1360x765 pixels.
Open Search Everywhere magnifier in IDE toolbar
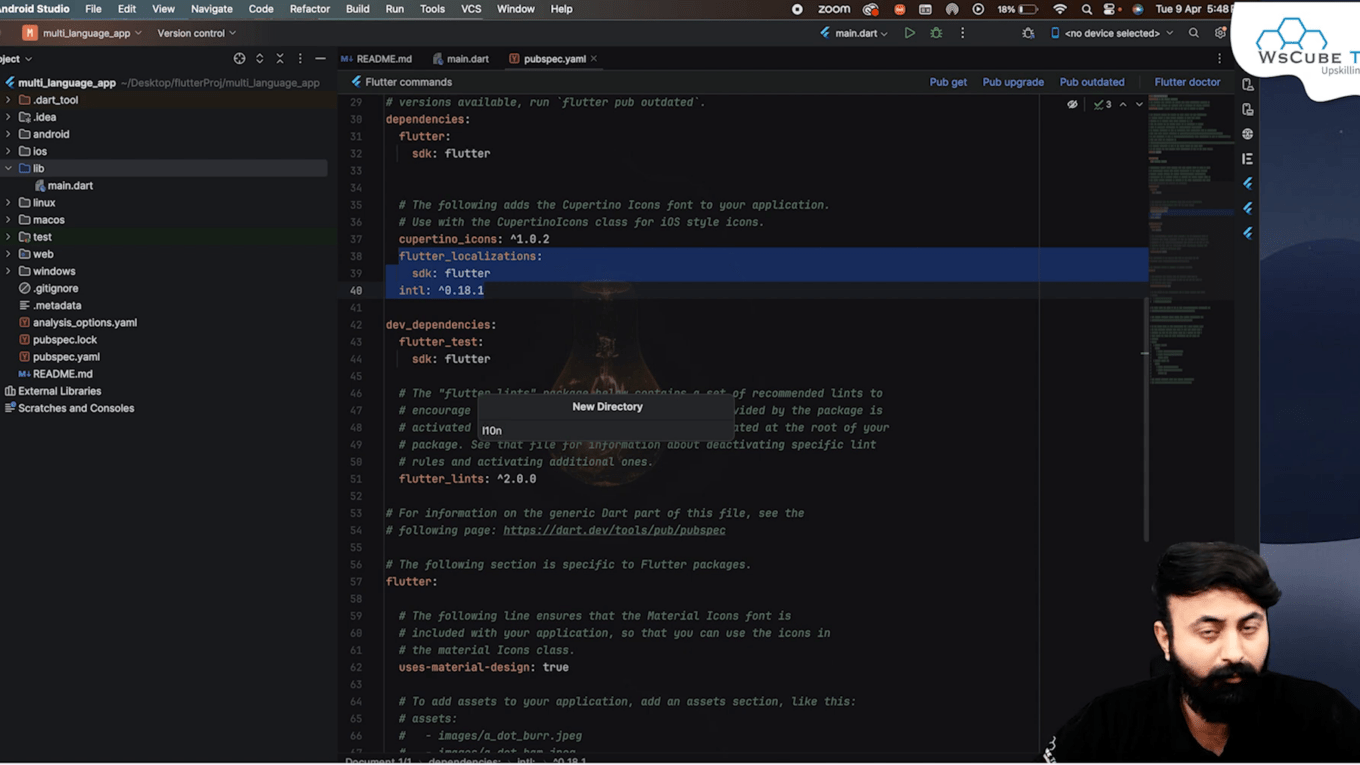point(1193,33)
